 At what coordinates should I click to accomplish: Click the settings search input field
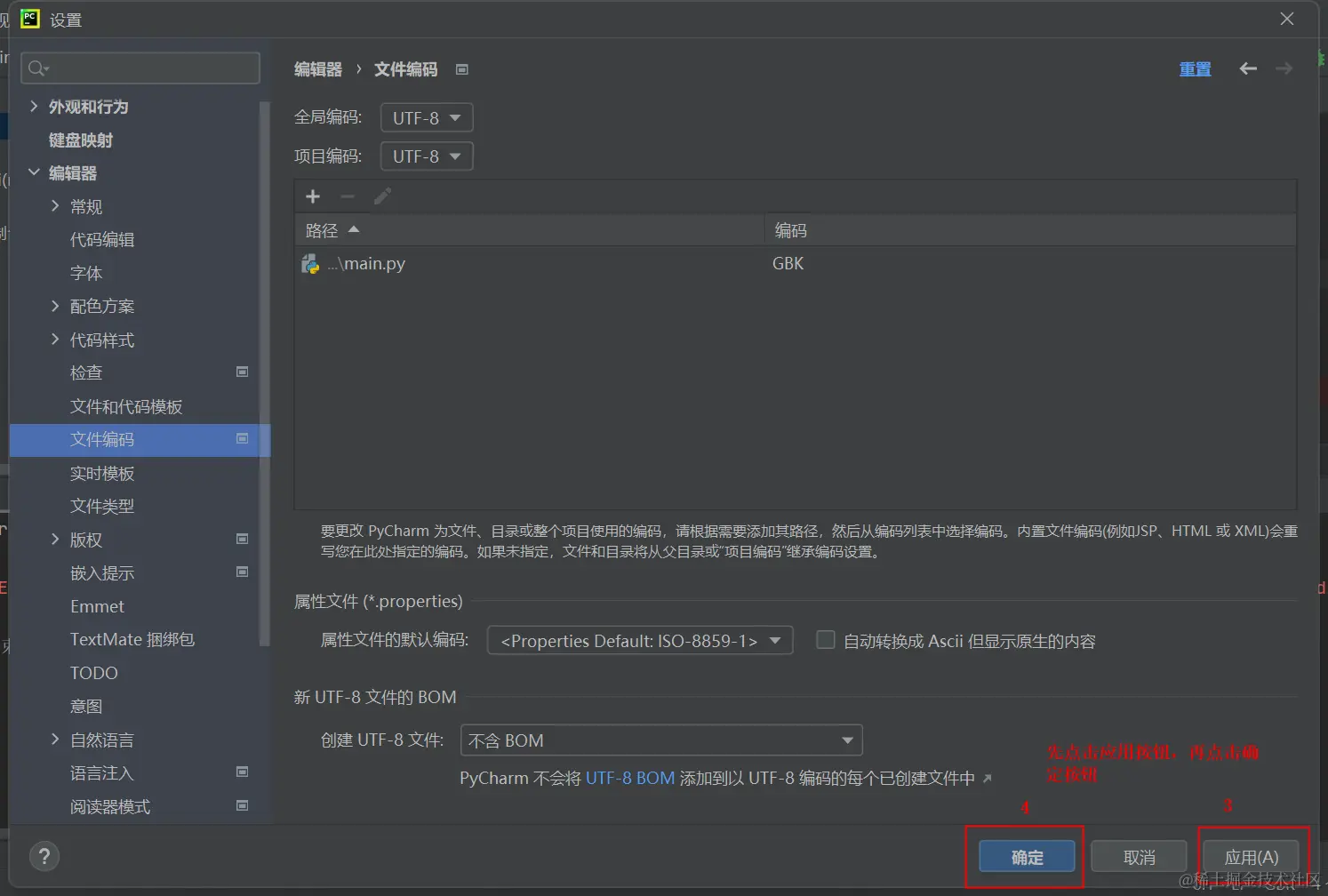coord(140,68)
